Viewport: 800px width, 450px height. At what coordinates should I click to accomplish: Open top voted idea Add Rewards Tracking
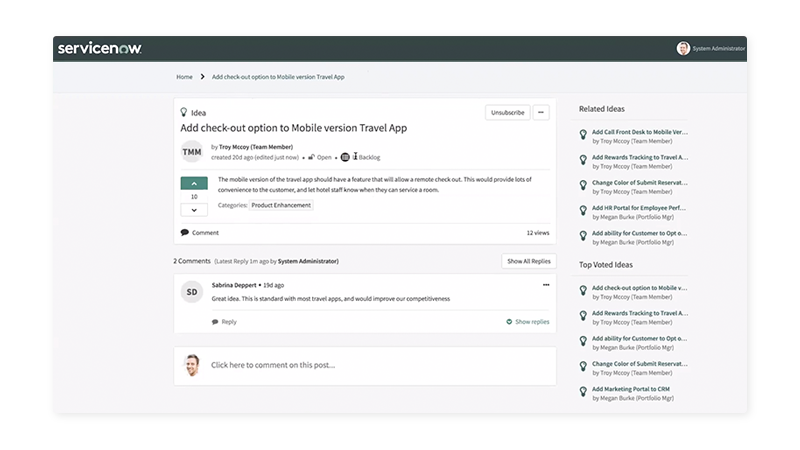pyautogui.click(x=640, y=313)
